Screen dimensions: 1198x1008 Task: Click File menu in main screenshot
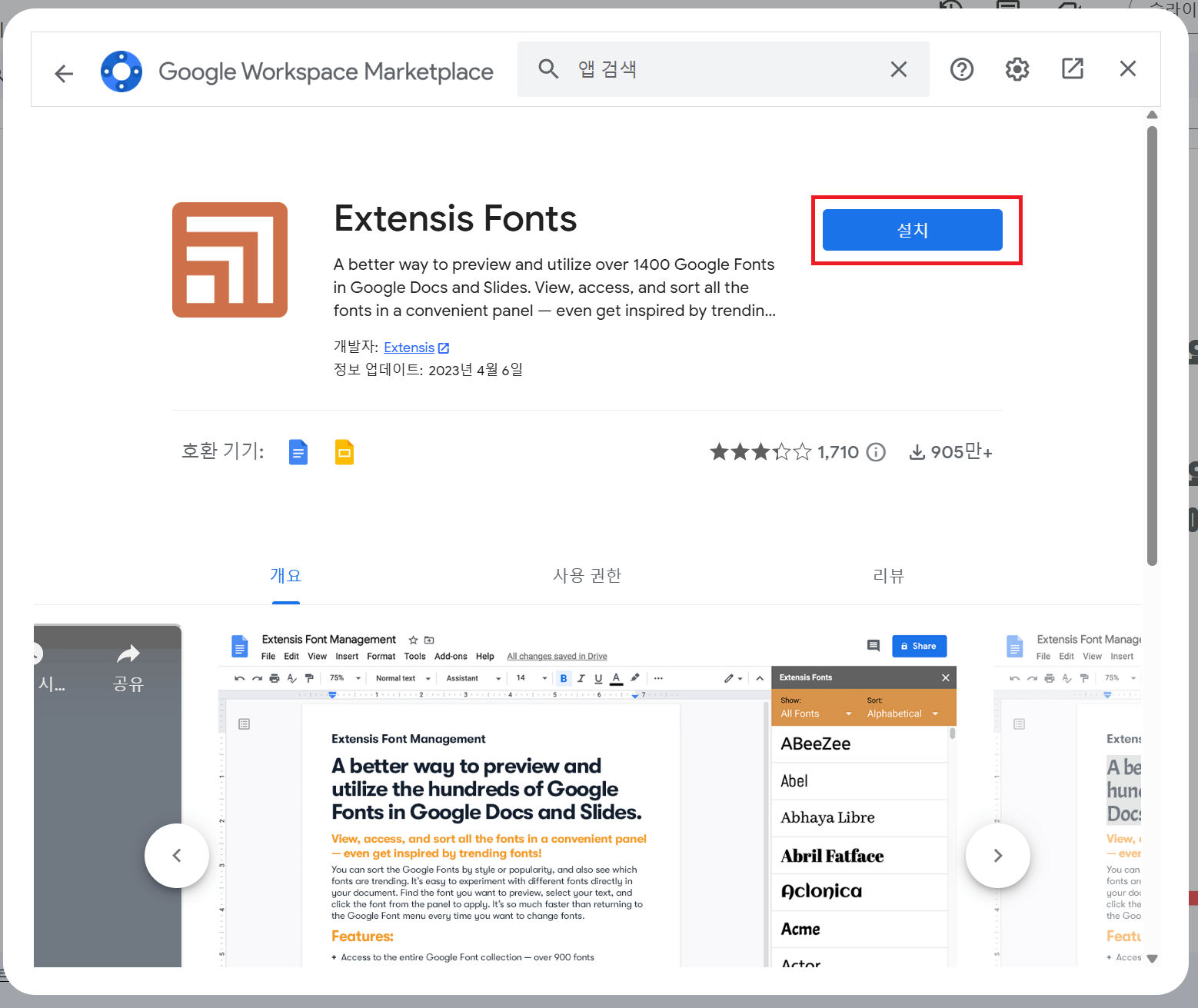pyautogui.click(x=268, y=657)
